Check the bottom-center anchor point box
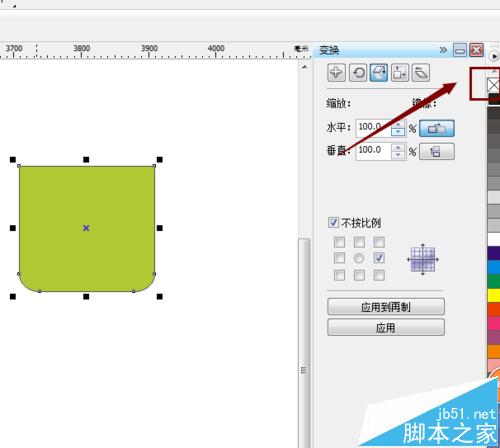 point(359,275)
